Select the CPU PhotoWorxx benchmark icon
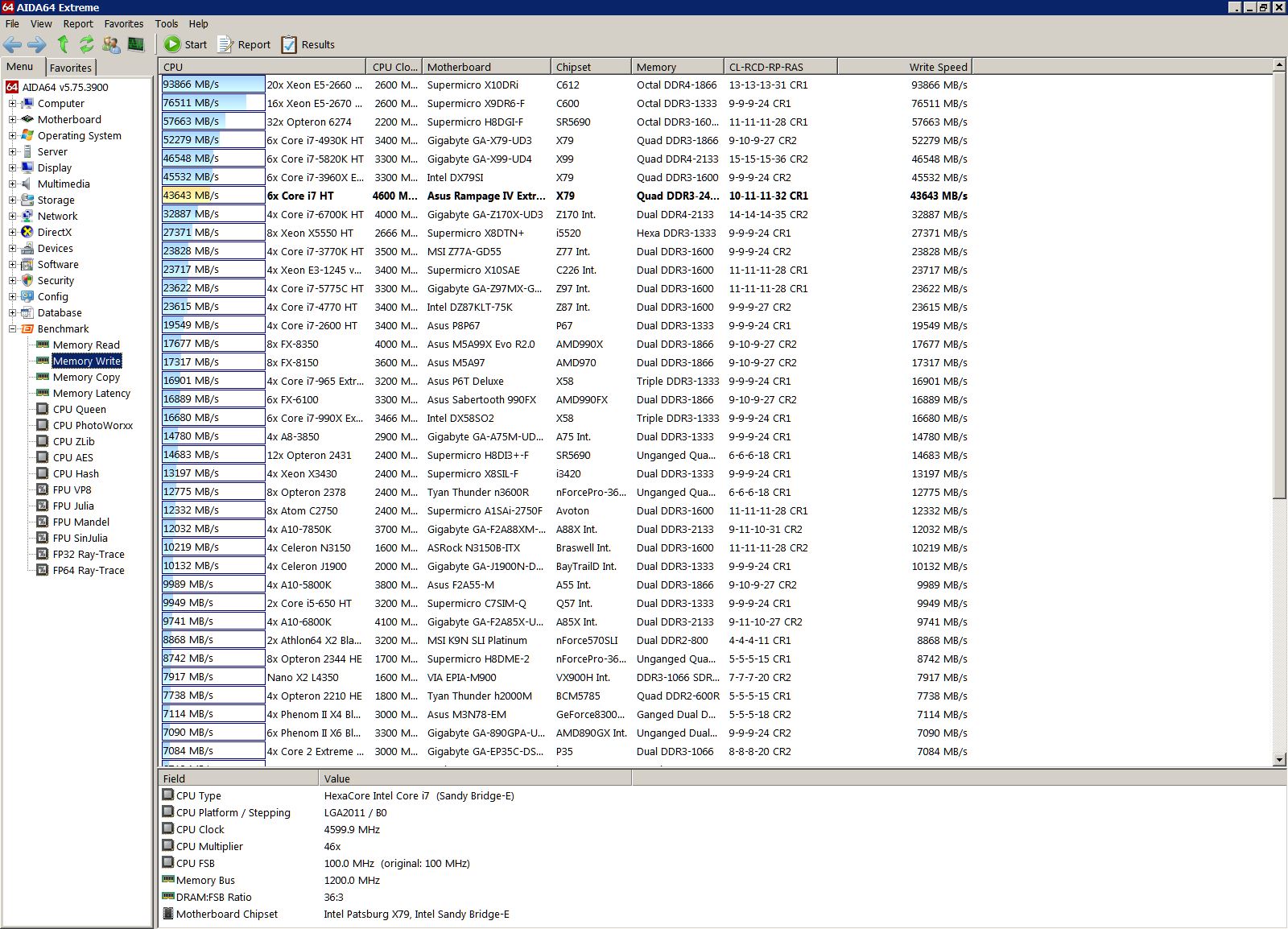Viewport: 1288px width, 929px height. (x=43, y=425)
